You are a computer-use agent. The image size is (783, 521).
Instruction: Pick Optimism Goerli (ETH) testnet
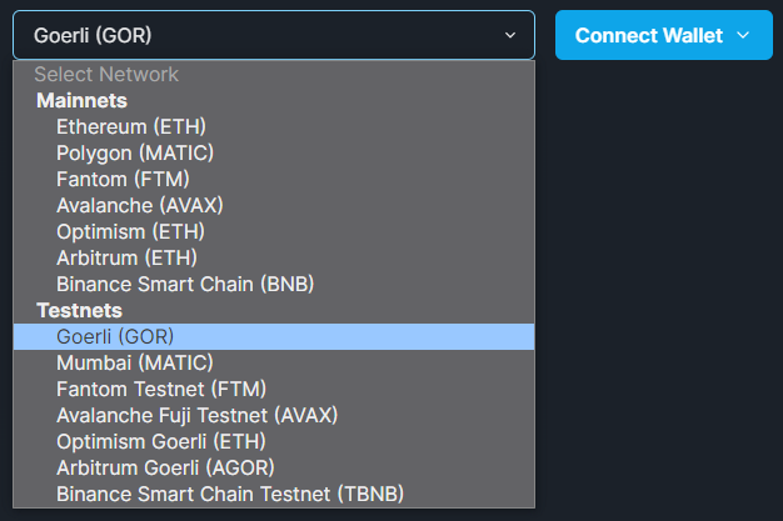pyautogui.click(x=161, y=441)
